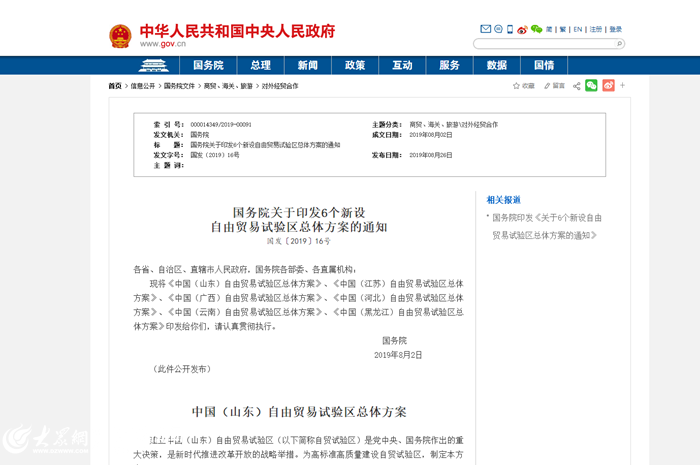Click index number 000014349/2019-00091
The width and height of the screenshot is (700, 465).
click(x=221, y=125)
